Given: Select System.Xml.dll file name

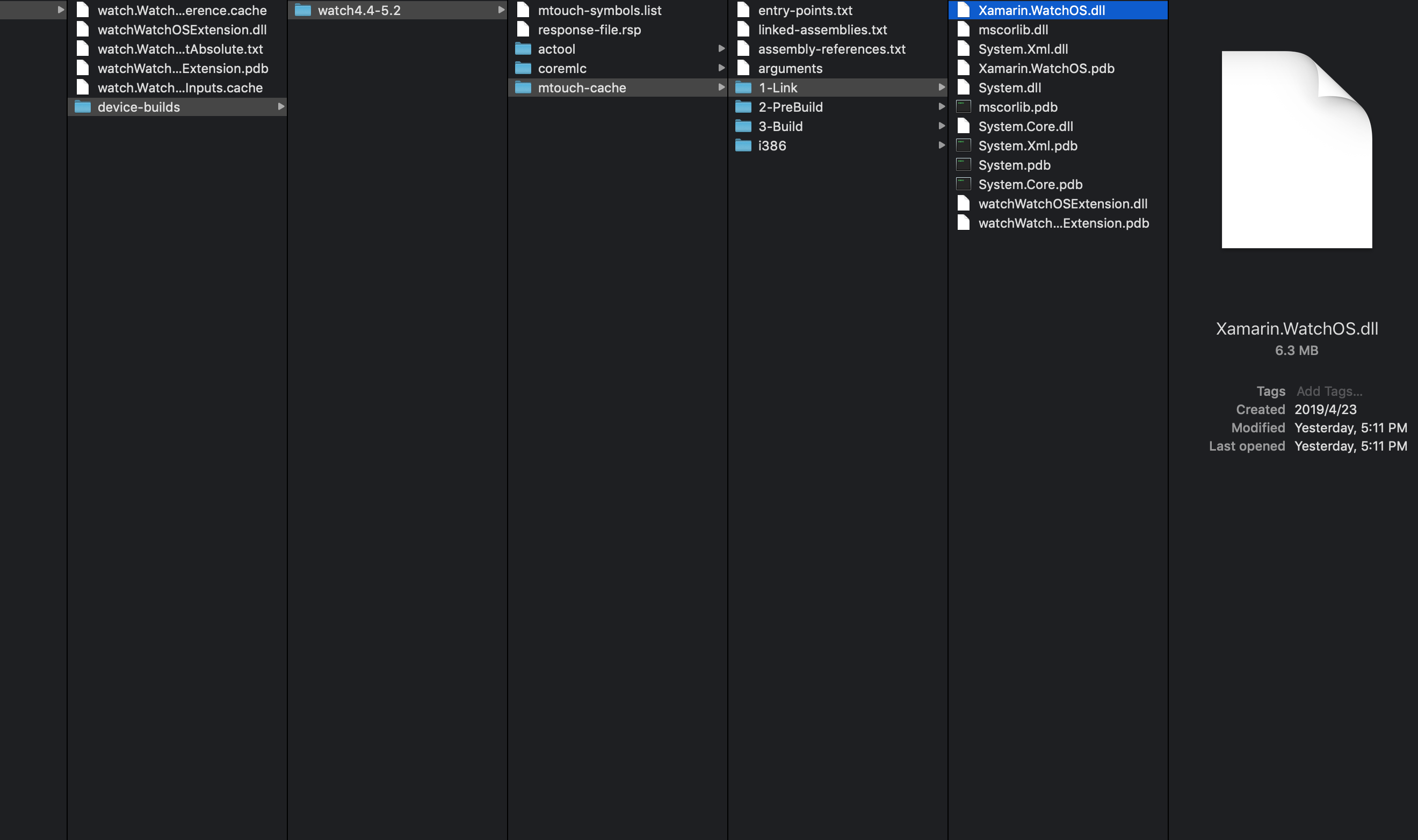Looking at the screenshot, I should [x=1023, y=49].
